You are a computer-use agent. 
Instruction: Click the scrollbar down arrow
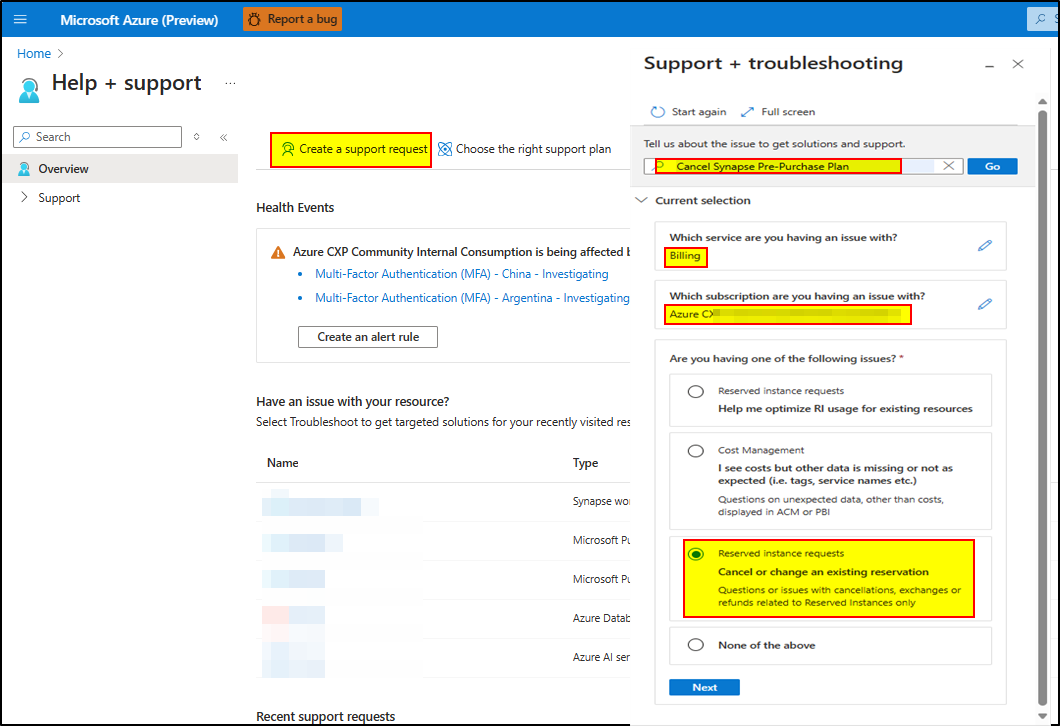point(1042,716)
